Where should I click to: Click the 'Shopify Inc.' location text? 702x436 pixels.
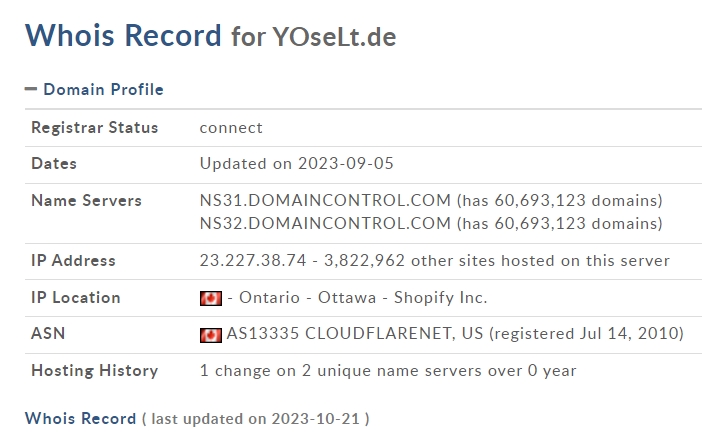pos(441,298)
